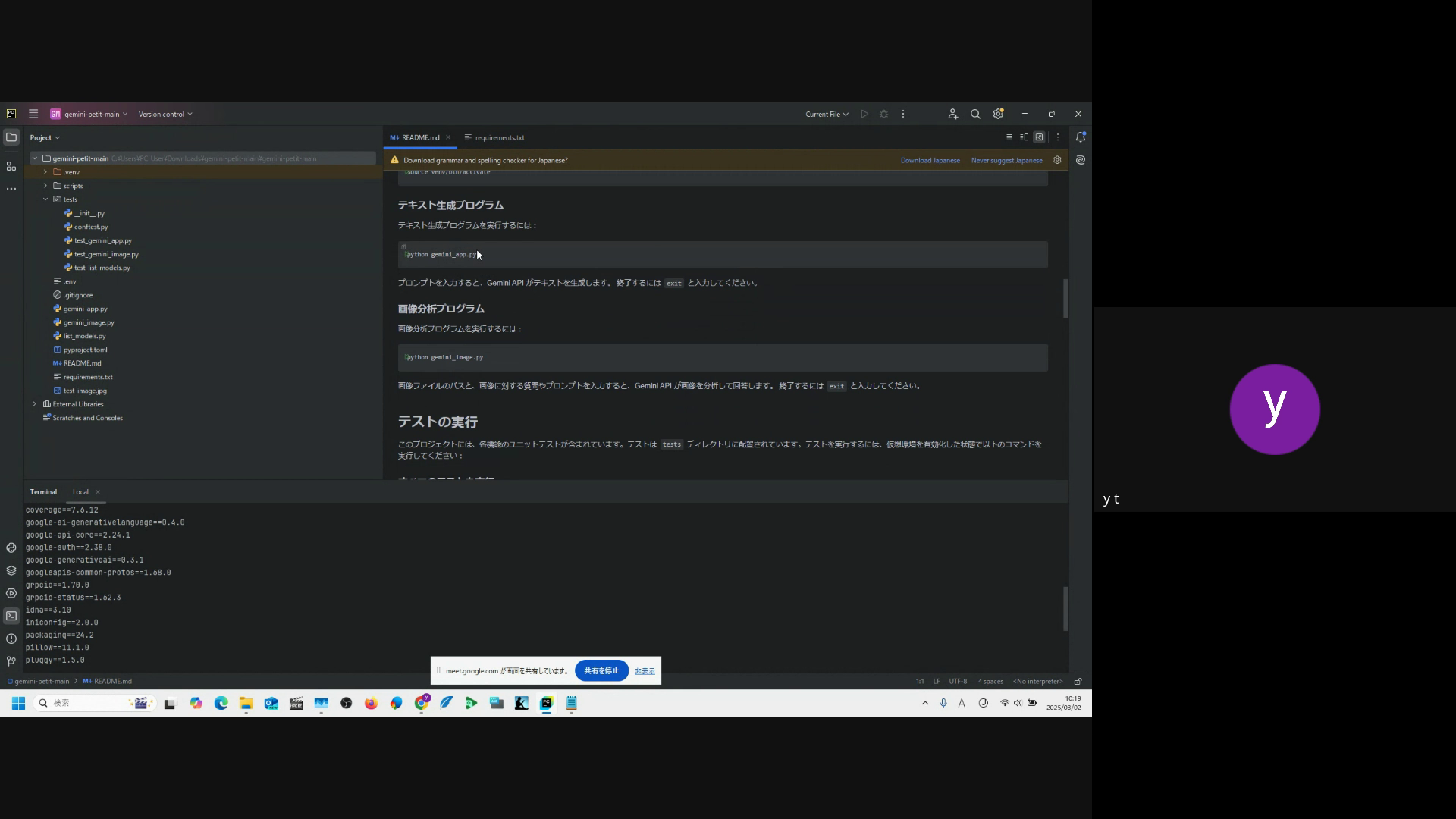
Task: Click stop sharing button in Meet bar
Action: 601,670
